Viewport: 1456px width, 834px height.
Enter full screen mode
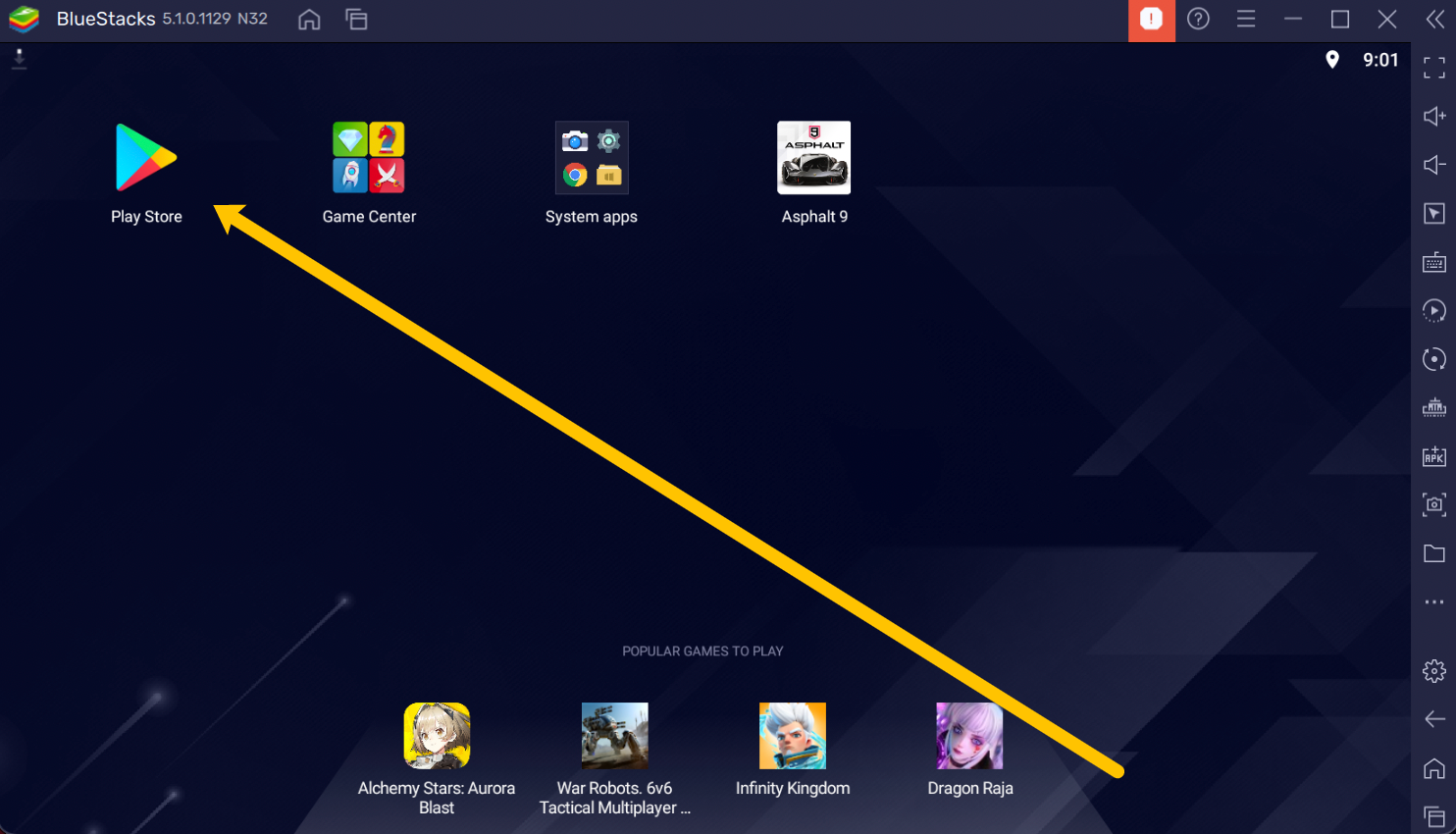[x=1434, y=68]
